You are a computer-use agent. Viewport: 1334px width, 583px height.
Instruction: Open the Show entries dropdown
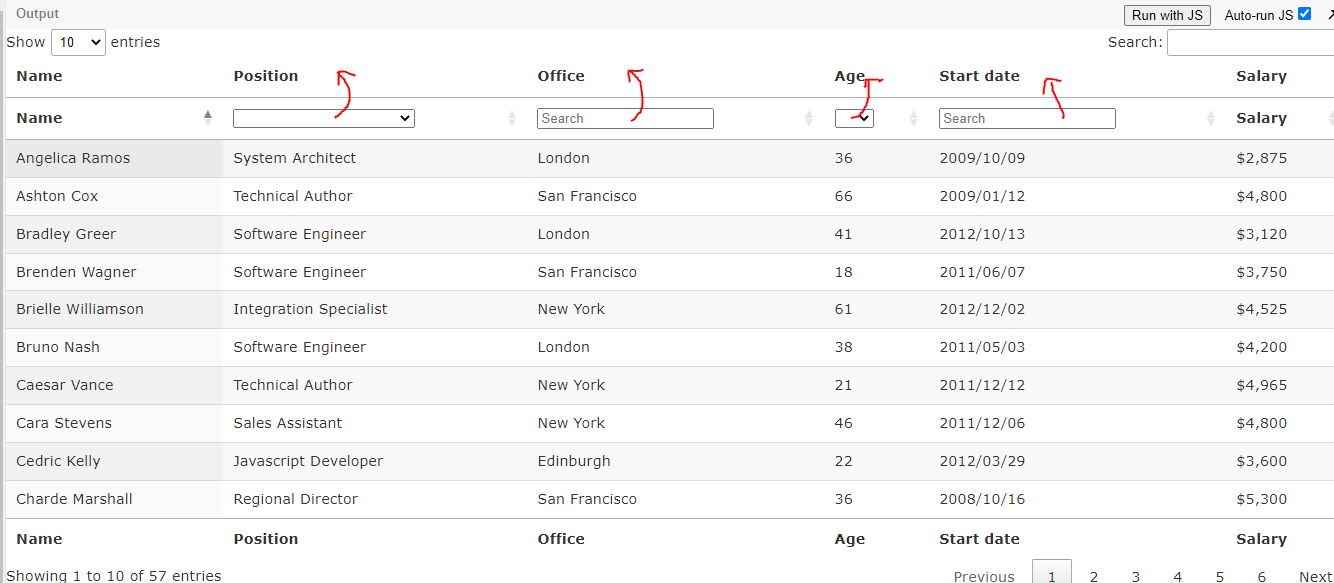click(78, 42)
